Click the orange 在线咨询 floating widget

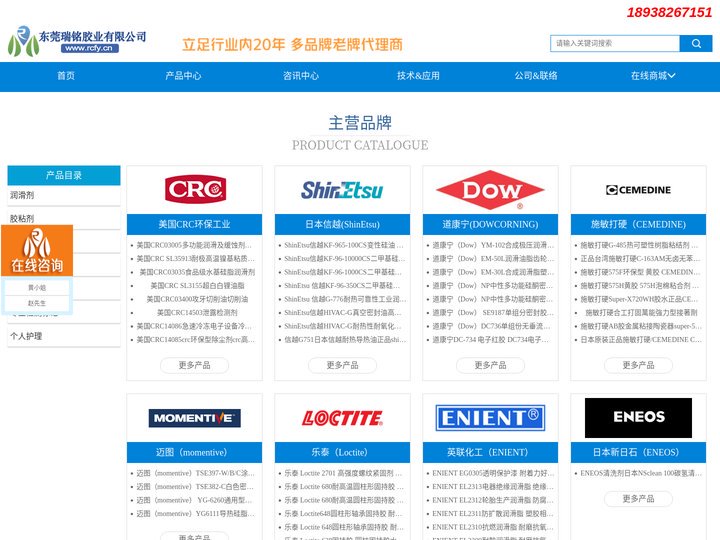coord(37,250)
